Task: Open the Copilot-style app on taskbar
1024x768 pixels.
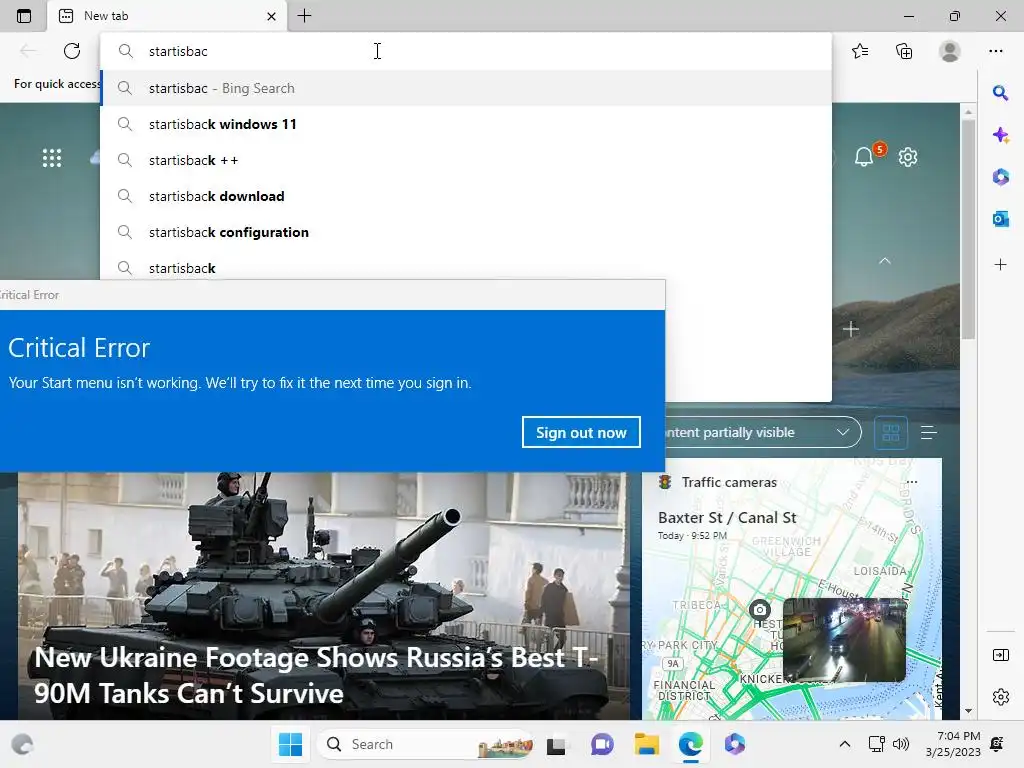Action: click(x=735, y=744)
